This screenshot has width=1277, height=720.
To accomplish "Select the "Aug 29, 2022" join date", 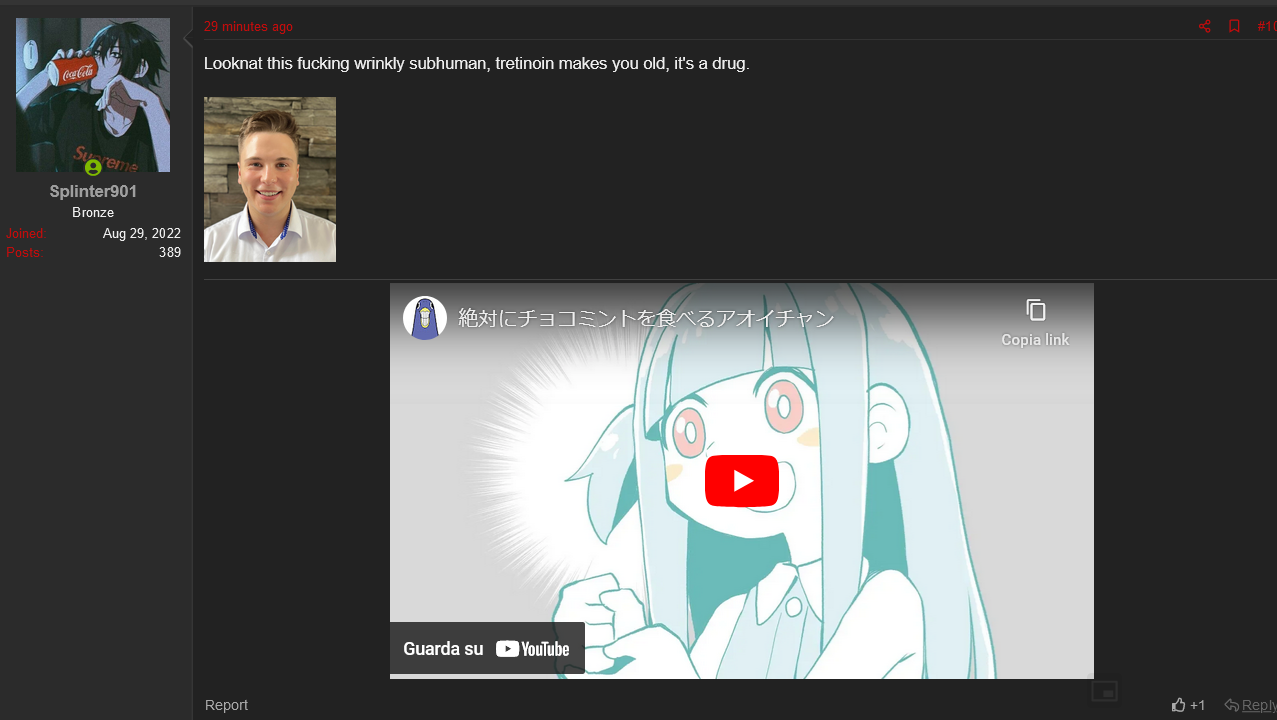I will point(142,233).
